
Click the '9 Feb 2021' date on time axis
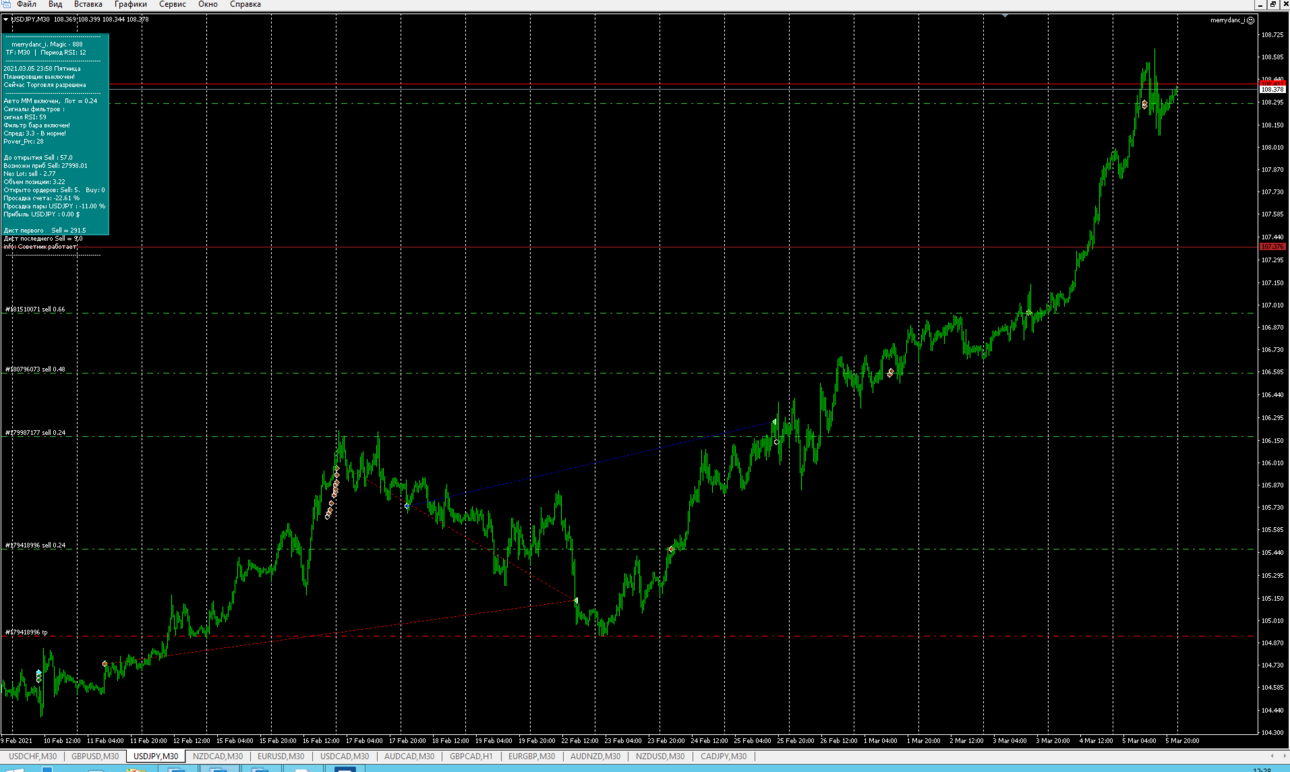17,741
